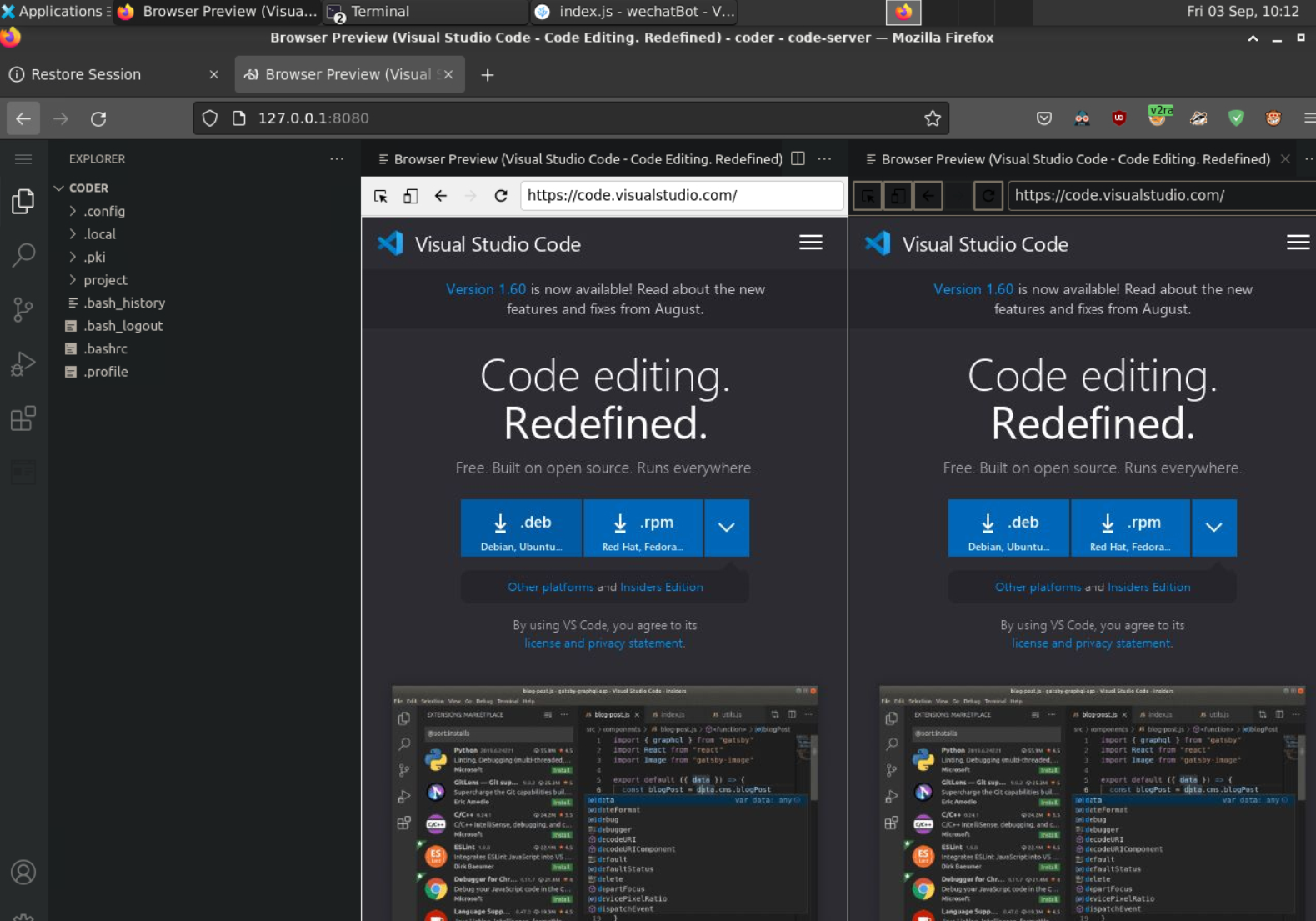The height and width of the screenshot is (921, 1316).
Task: Open Insiders Edition link on left webpage
Action: [x=661, y=587]
